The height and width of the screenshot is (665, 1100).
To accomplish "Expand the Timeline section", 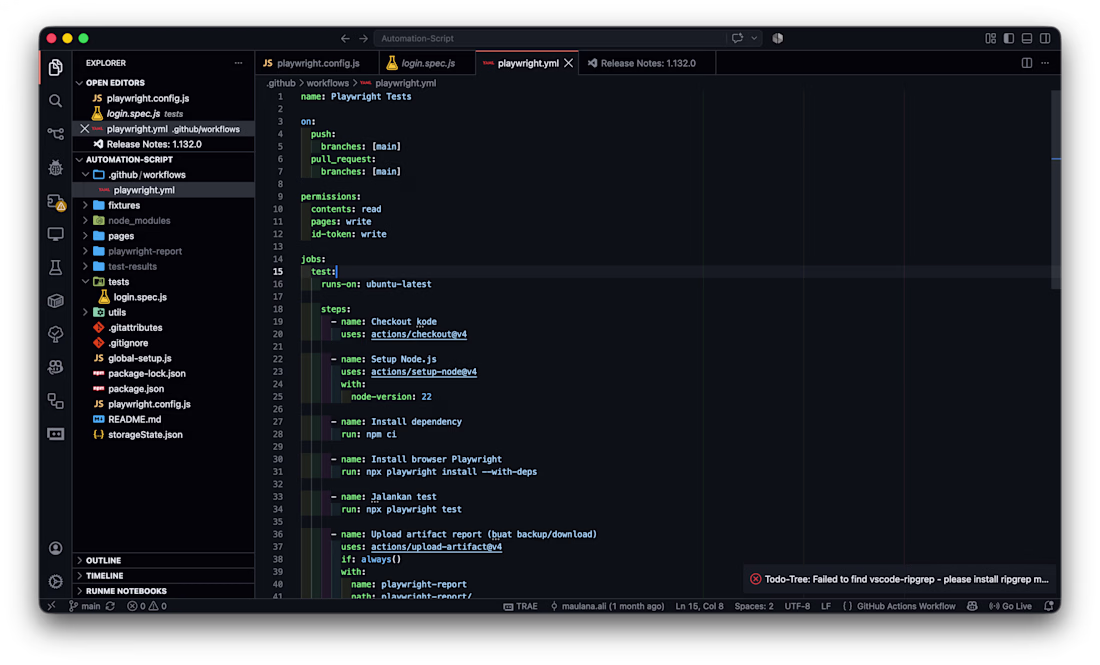I will (x=164, y=576).
